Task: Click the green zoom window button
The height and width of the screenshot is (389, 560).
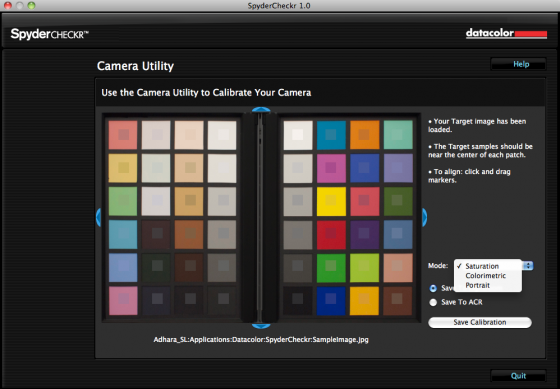Action: pyautogui.click(x=31, y=5)
